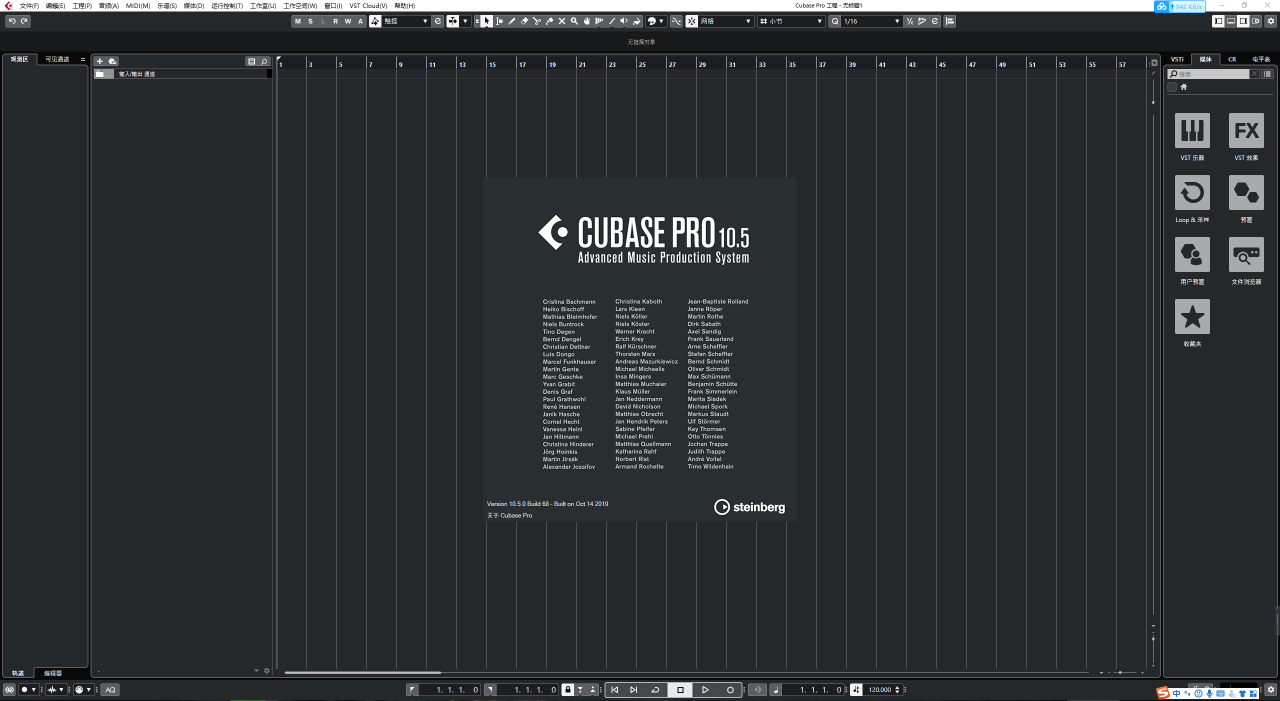The image size is (1280, 701).
Task: Click the Find Tracks magnifier icon
Action: coord(264,62)
